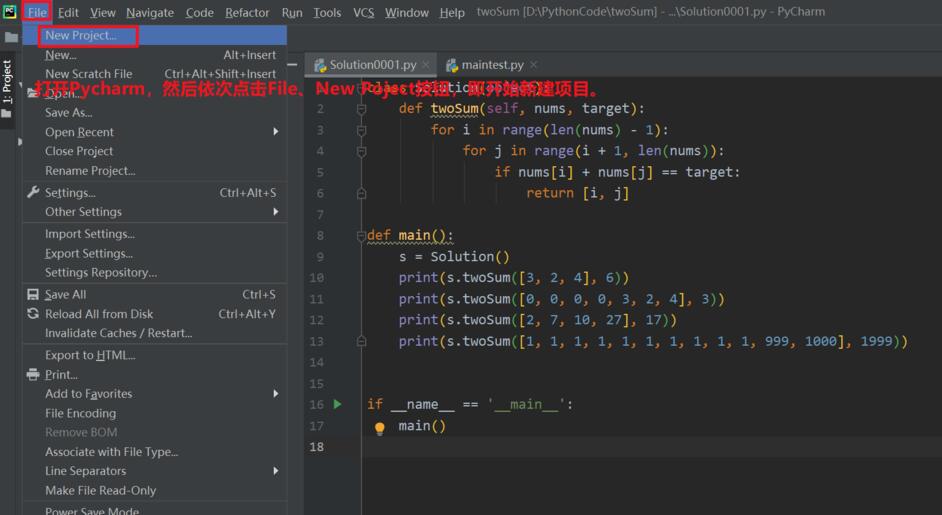942x515 pixels.
Task: Click the PyCharm logo icon
Action: coord(10,11)
